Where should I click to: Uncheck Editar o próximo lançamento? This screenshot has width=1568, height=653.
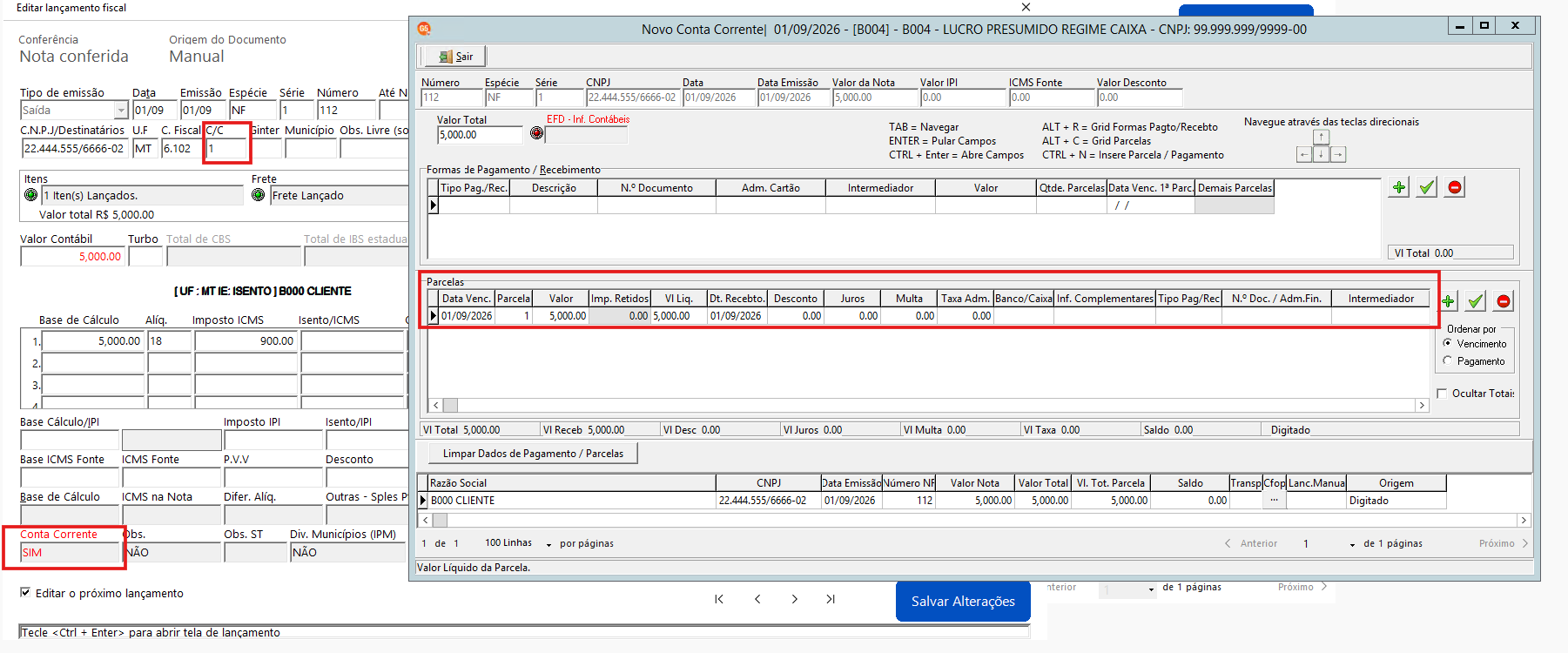tap(25, 593)
